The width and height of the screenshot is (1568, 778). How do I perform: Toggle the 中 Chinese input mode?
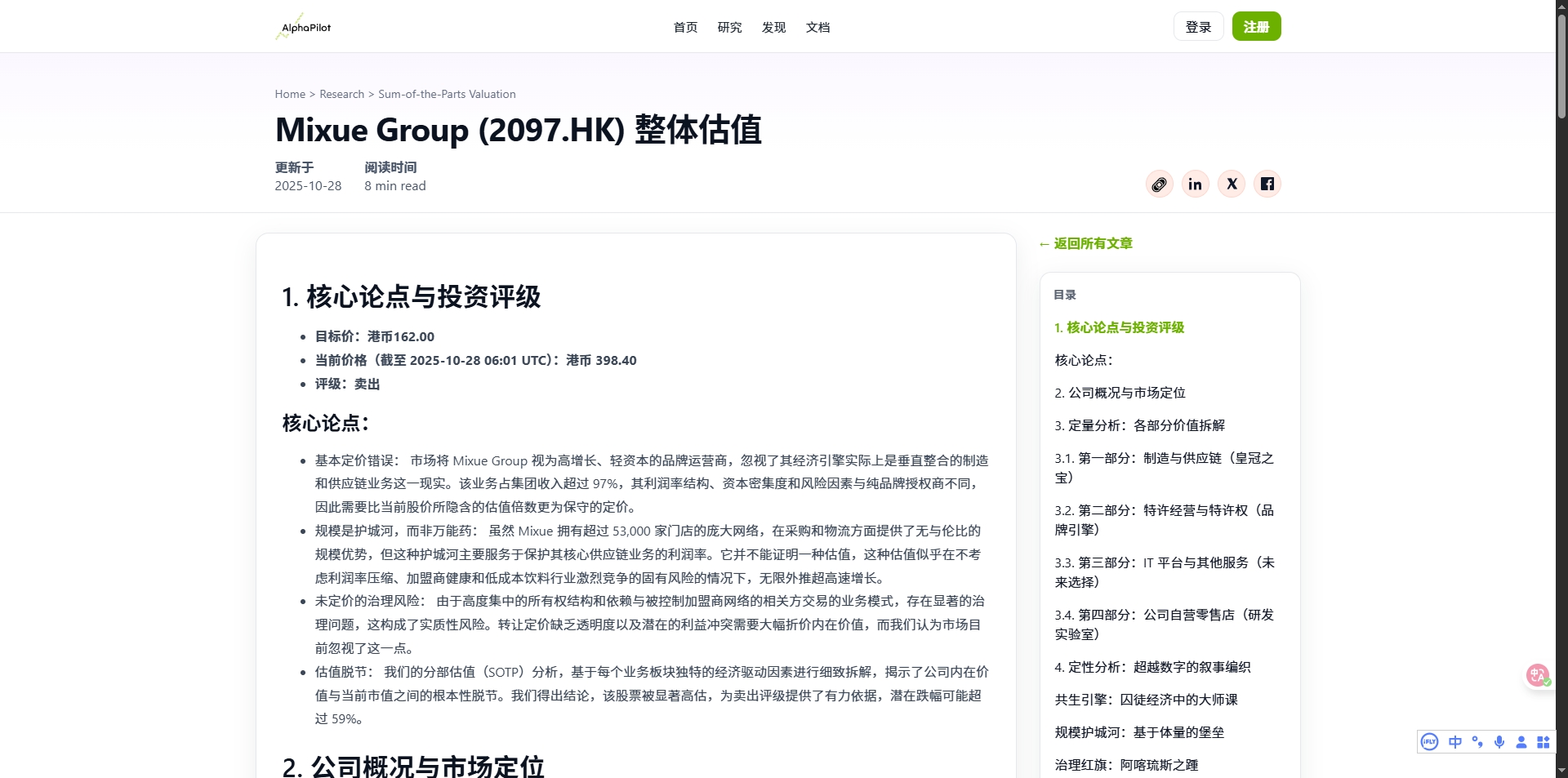[x=1455, y=742]
